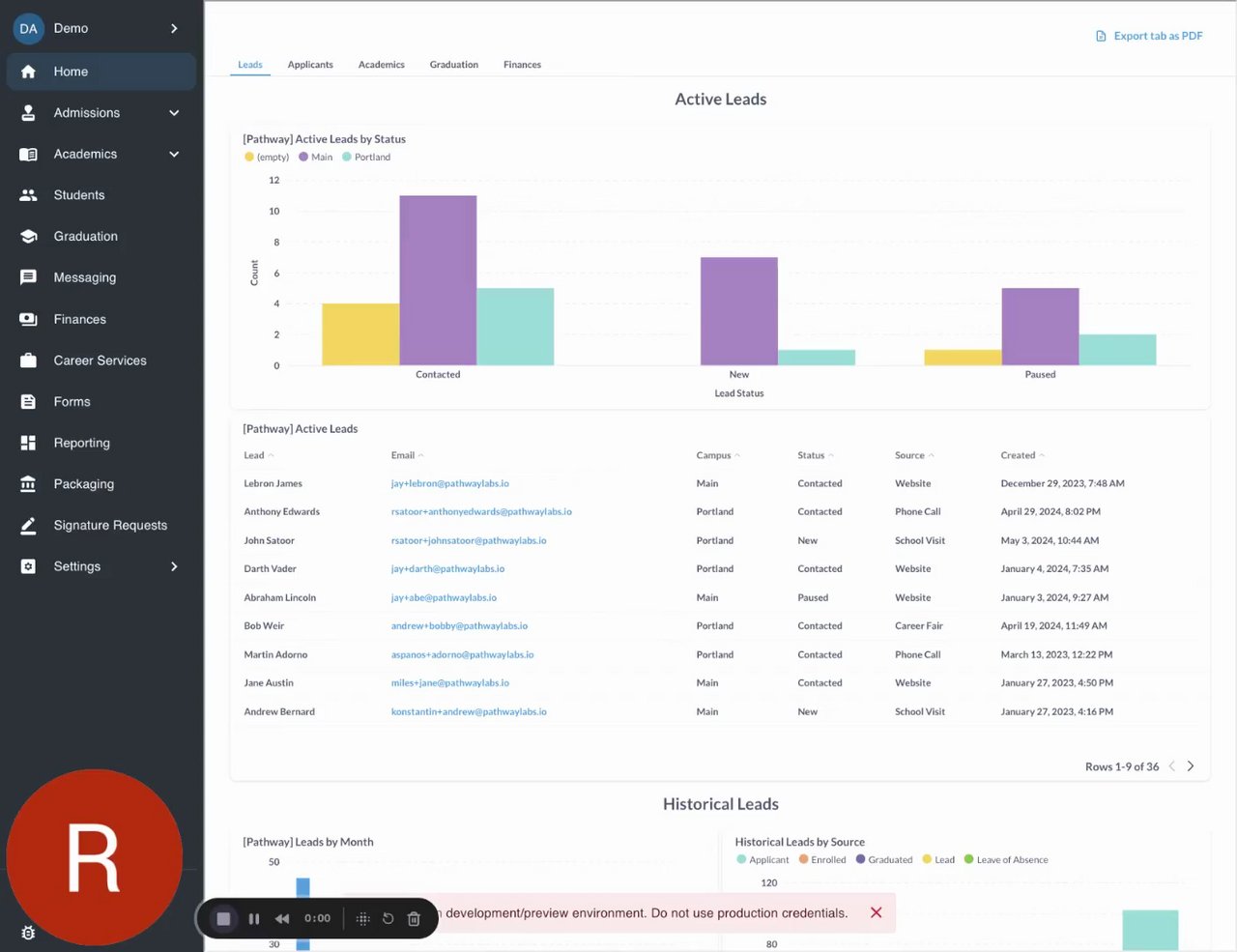The image size is (1237, 952).
Task: Open the Messaging sidebar icon
Action: point(28,277)
